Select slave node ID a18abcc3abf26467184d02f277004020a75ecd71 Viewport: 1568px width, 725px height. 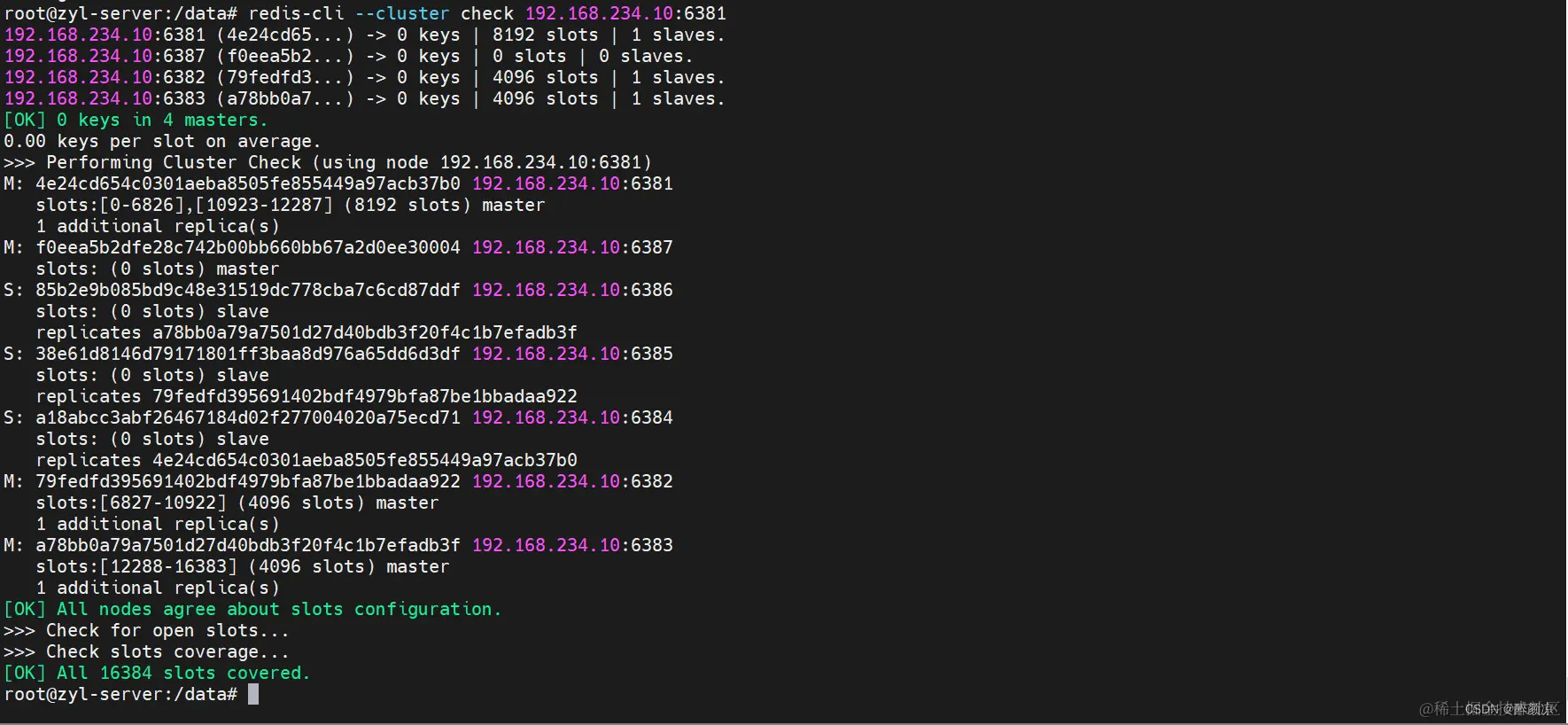pyautogui.click(x=248, y=417)
